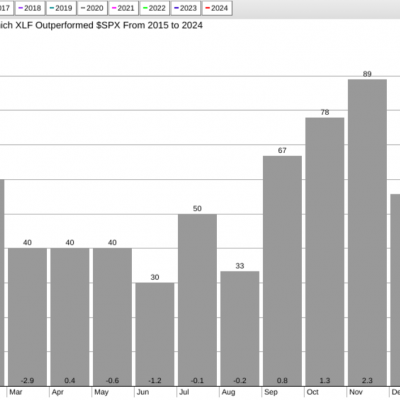
Task: Select the August histogram bar
Action: point(240,329)
